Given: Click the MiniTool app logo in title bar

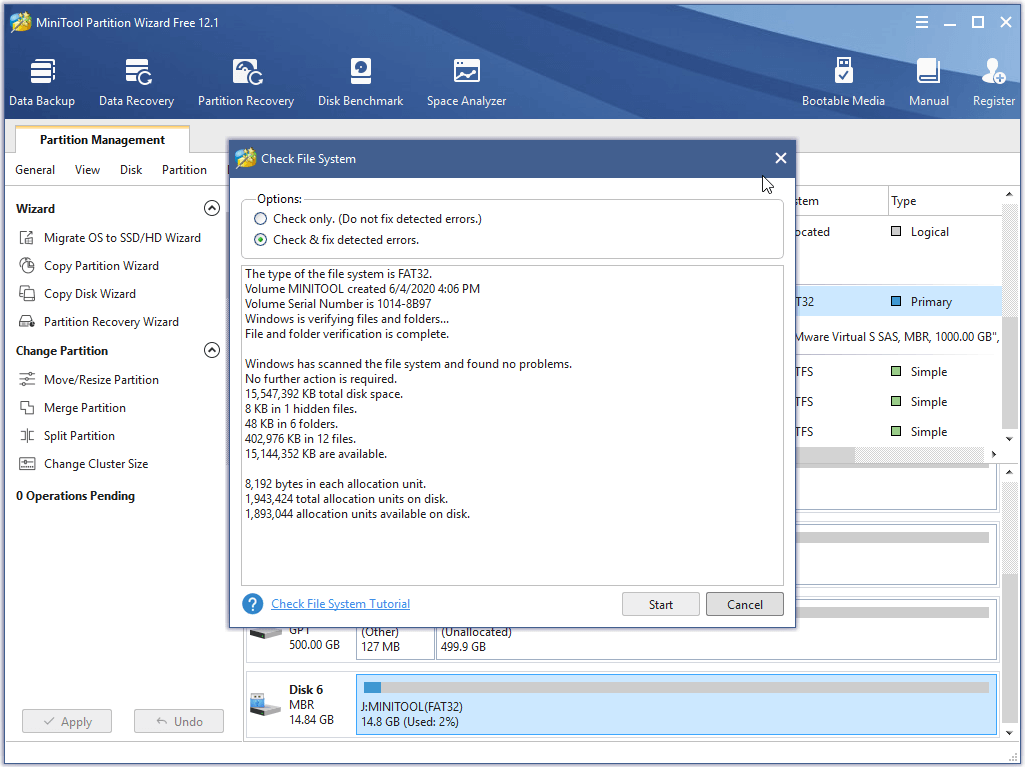Looking at the screenshot, I should pyautogui.click(x=21, y=22).
